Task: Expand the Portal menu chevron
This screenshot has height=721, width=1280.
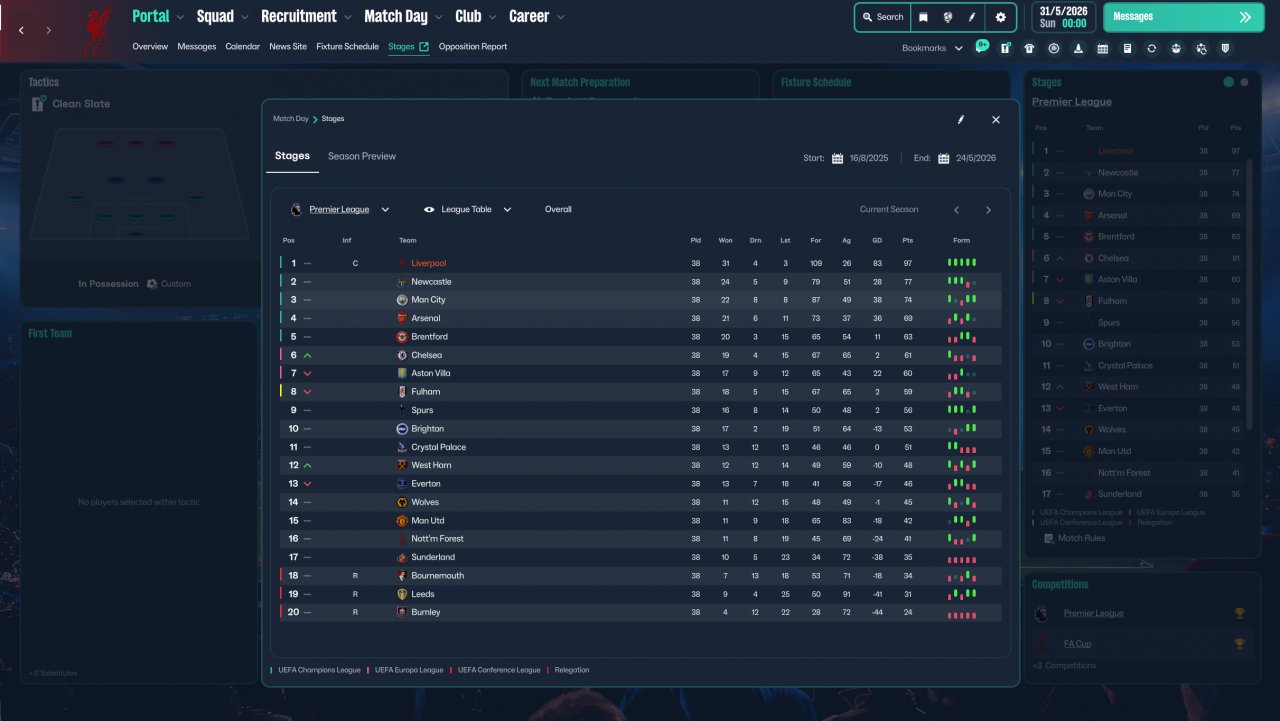Action: click(x=180, y=17)
